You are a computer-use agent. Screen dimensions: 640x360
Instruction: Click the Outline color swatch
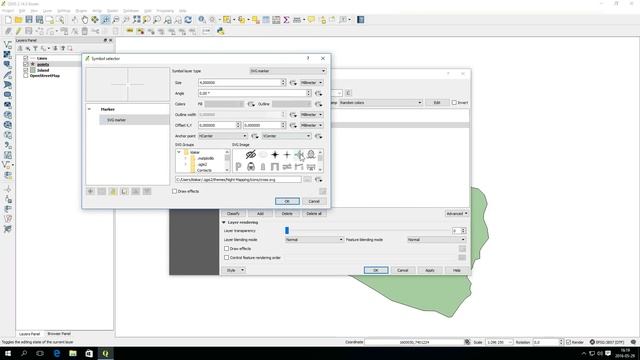pyautogui.click(x=291, y=104)
